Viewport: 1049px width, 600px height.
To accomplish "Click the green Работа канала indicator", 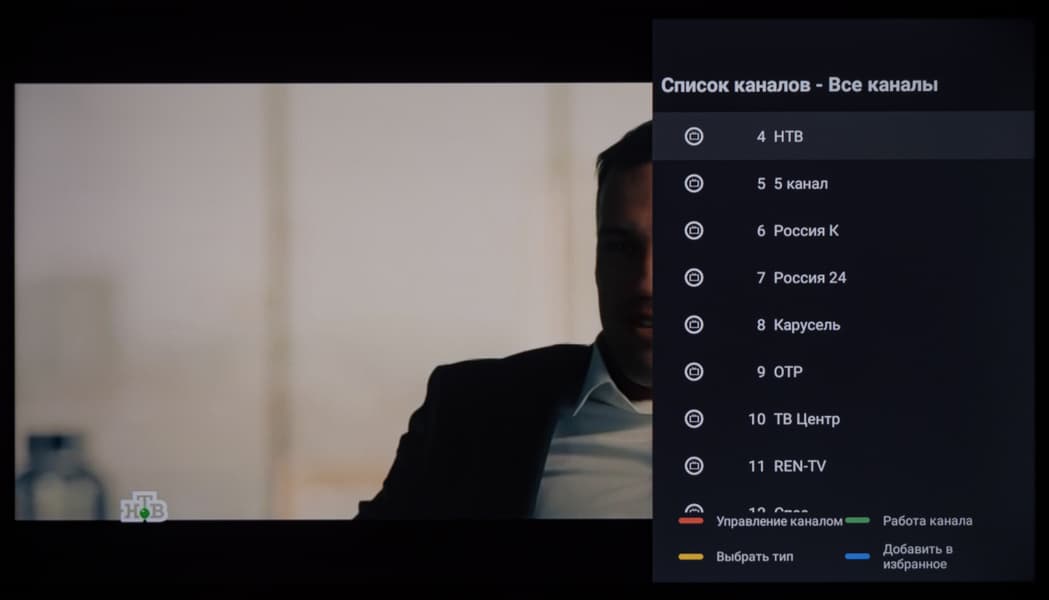I will [x=857, y=520].
